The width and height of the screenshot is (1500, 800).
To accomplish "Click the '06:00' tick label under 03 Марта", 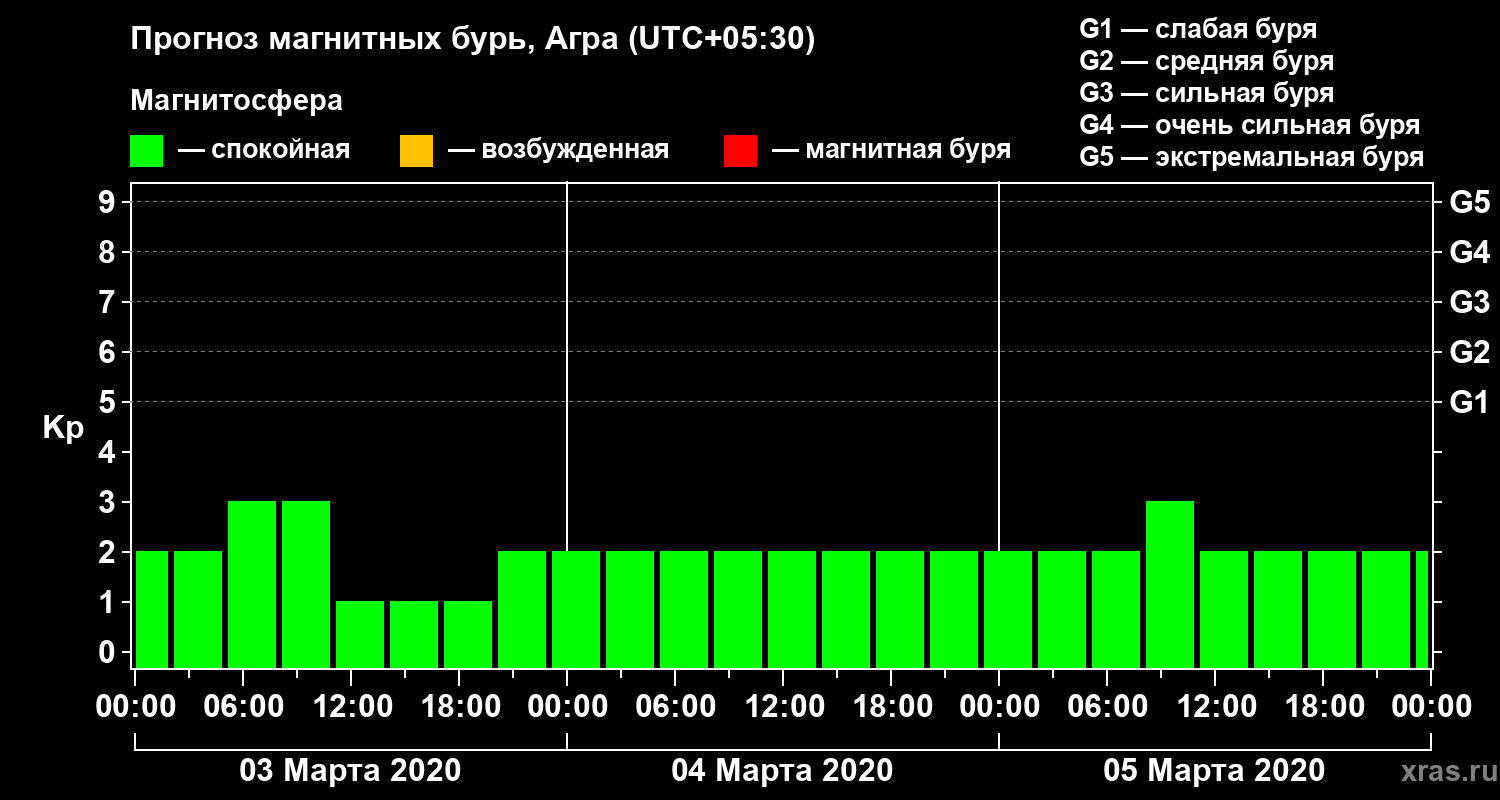I will tap(243, 707).
